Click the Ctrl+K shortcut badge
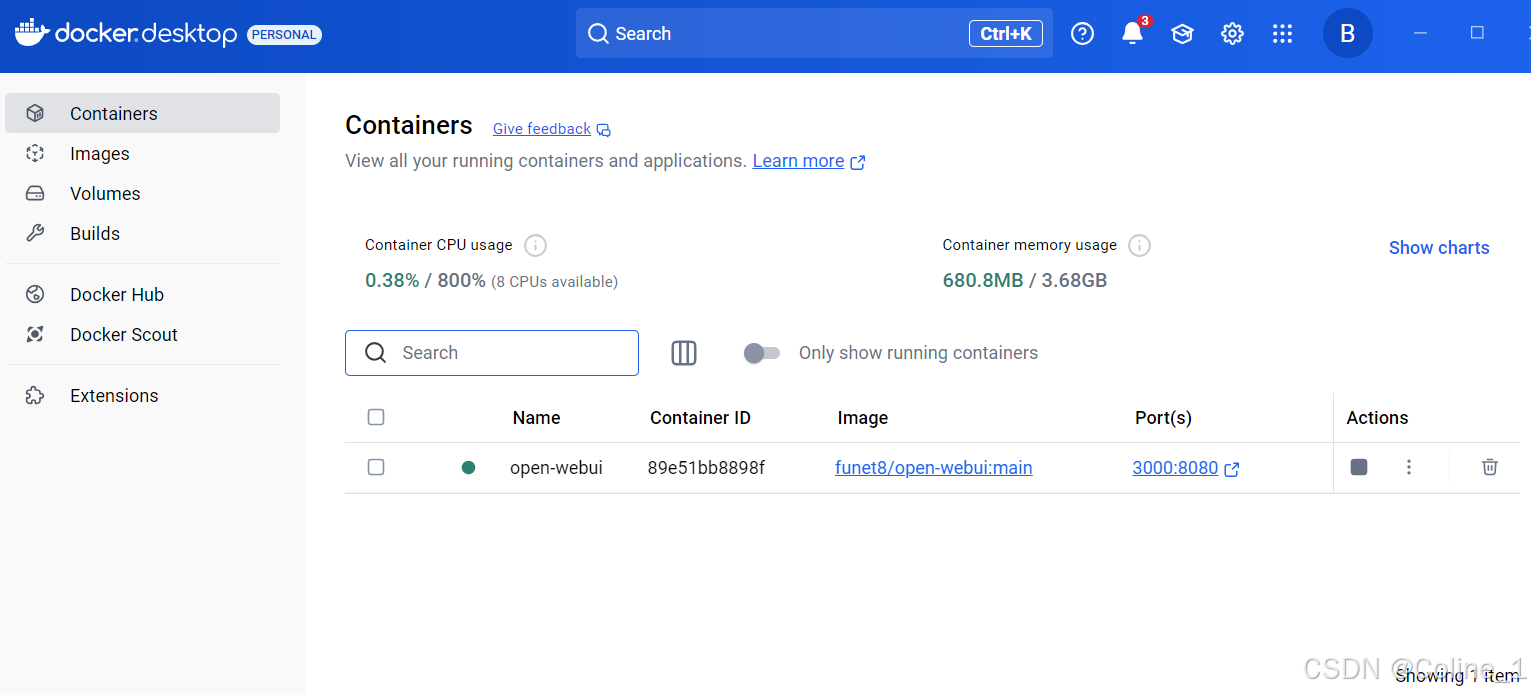 (x=1006, y=34)
